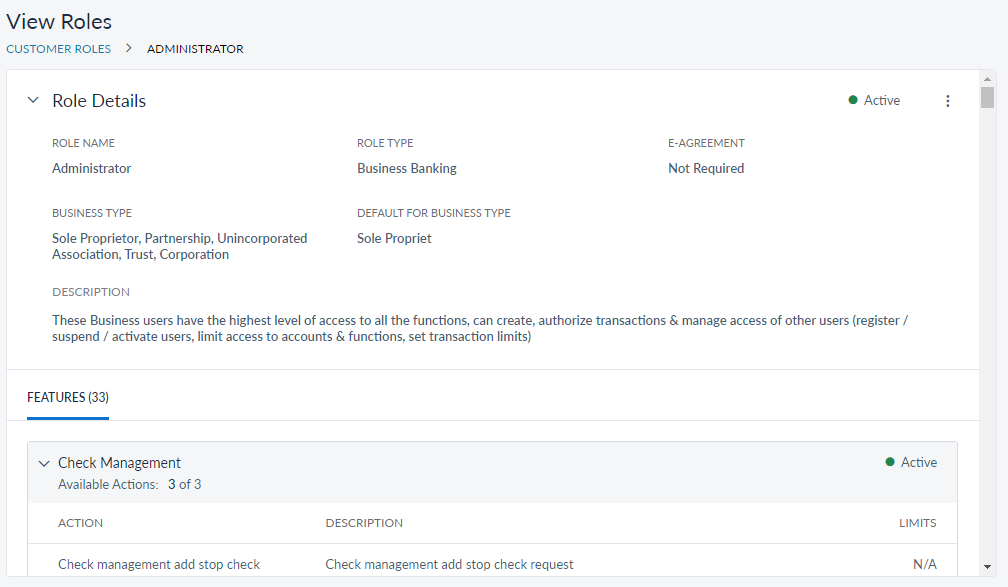Select the Administrator breadcrumb item
Viewport: 1008px width, 587px height.
(195, 49)
